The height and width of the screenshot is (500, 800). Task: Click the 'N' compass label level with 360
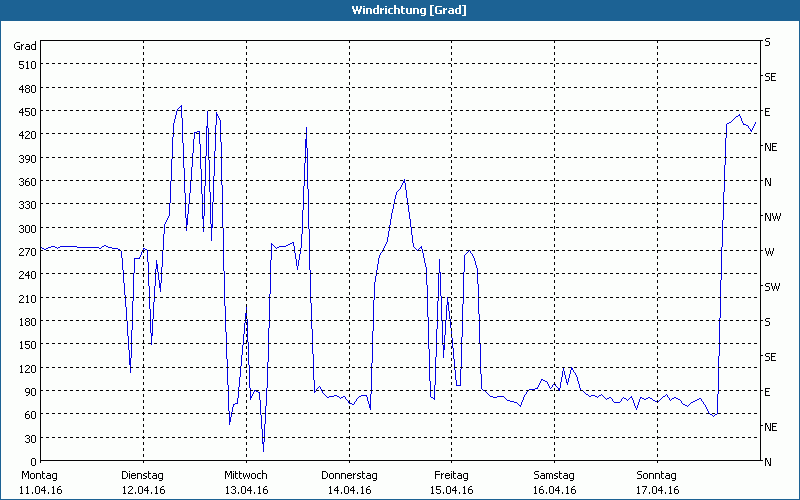click(x=768, y=182)
